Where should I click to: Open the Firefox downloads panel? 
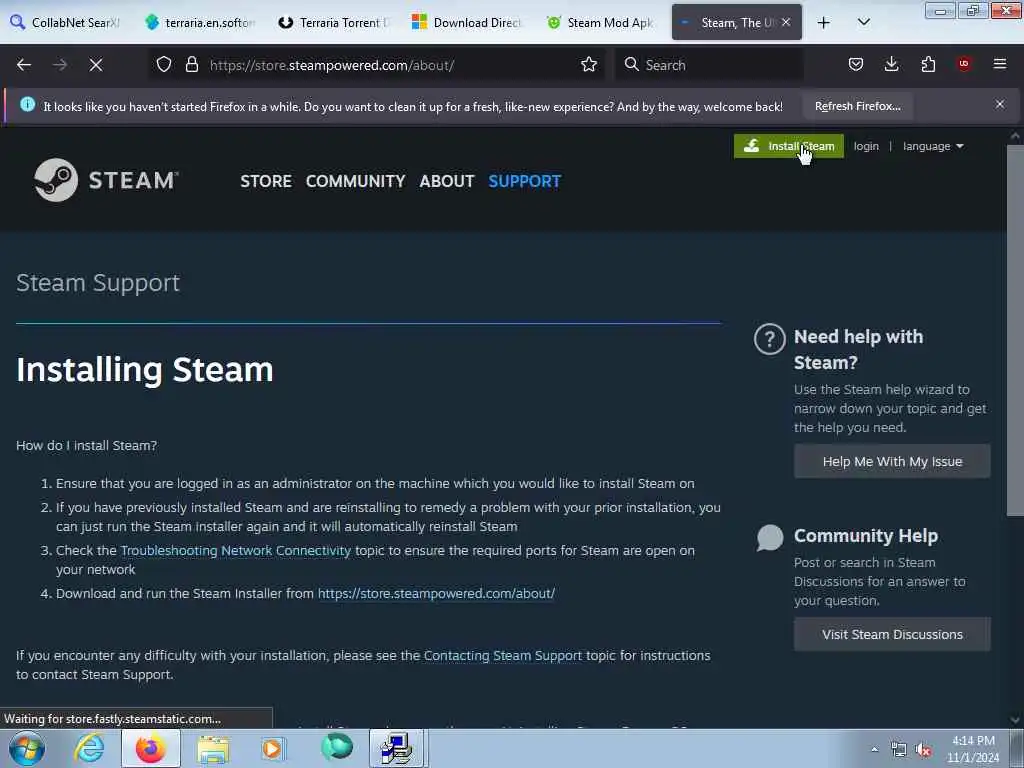891,64
